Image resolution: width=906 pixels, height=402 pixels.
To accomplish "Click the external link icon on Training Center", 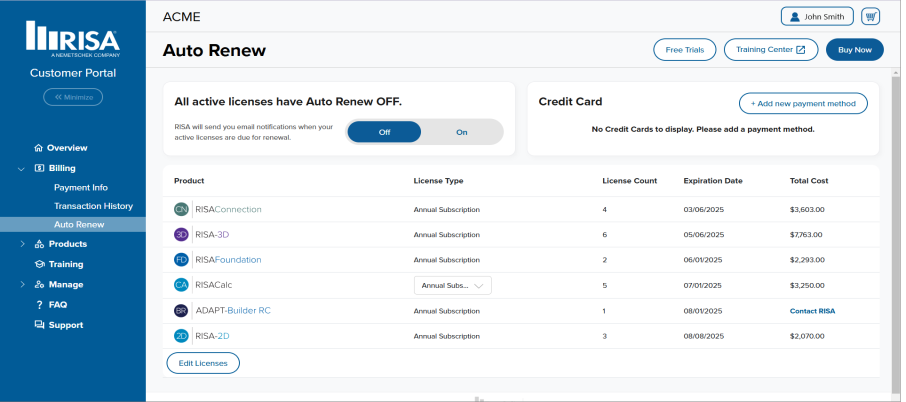I will tap(801, 50).
